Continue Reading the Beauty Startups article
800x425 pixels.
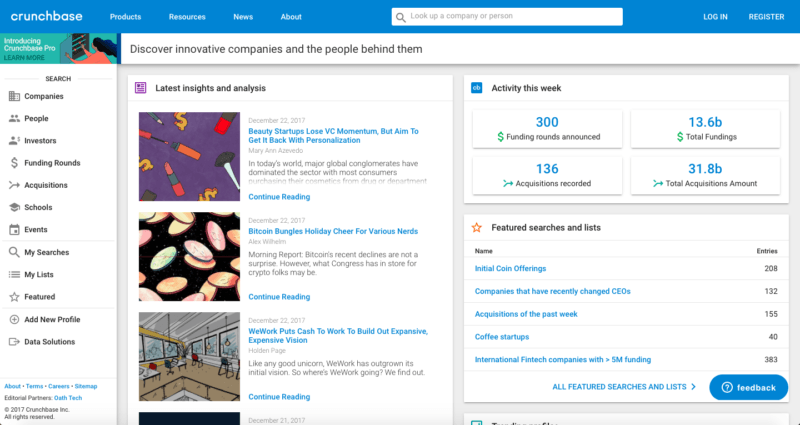coord(279,197)
